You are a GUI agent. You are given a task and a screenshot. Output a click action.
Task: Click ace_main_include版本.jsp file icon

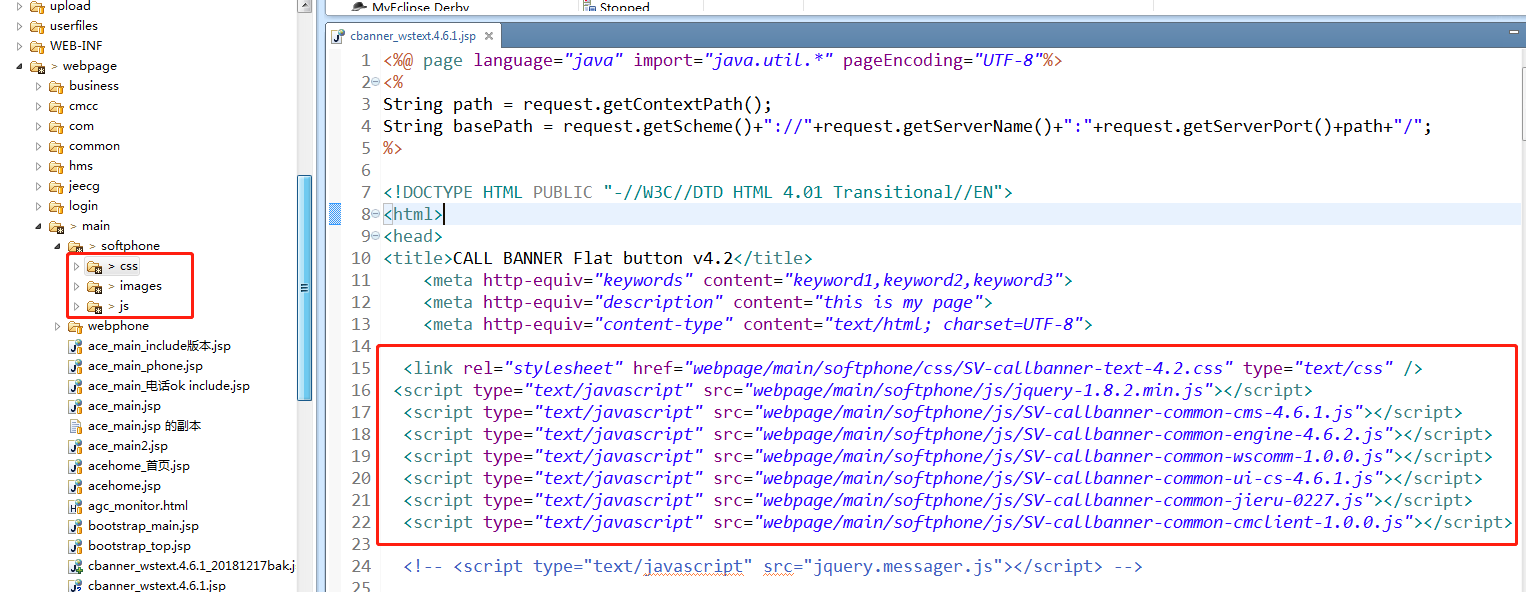pos(75,346)
